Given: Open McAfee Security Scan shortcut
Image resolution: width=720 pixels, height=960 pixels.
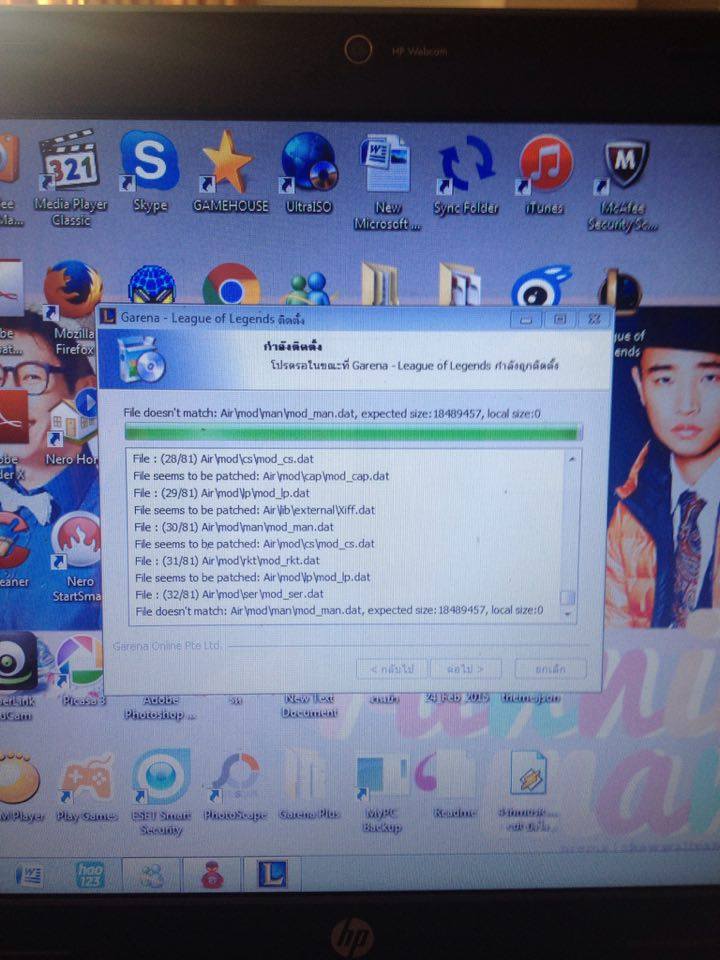Looking at the screenshot, I should click(x=623, y=185).
